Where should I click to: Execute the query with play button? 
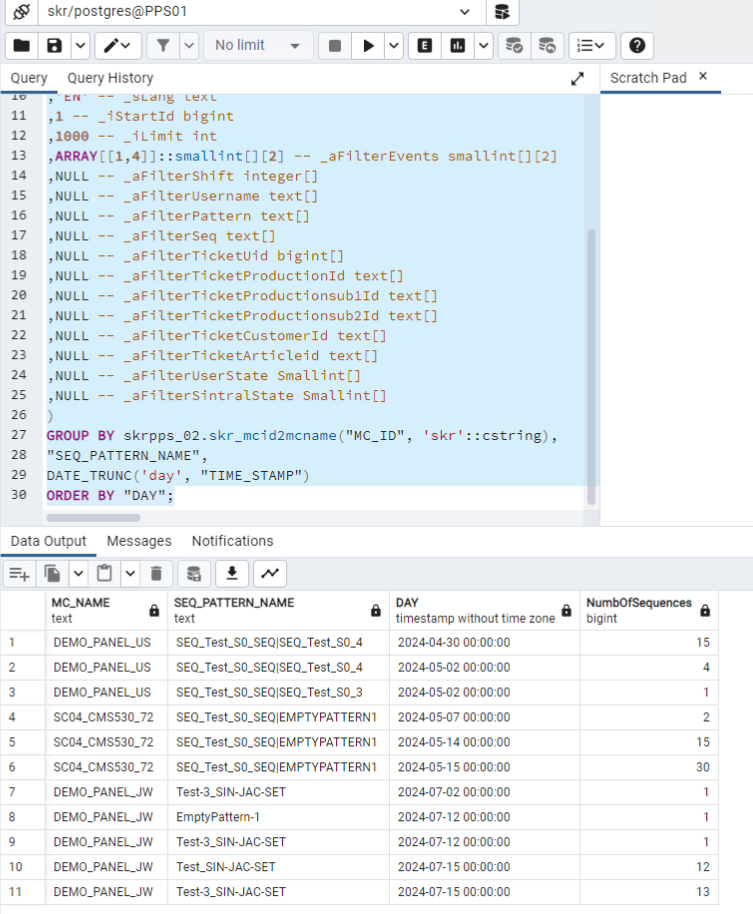point(368,45)
